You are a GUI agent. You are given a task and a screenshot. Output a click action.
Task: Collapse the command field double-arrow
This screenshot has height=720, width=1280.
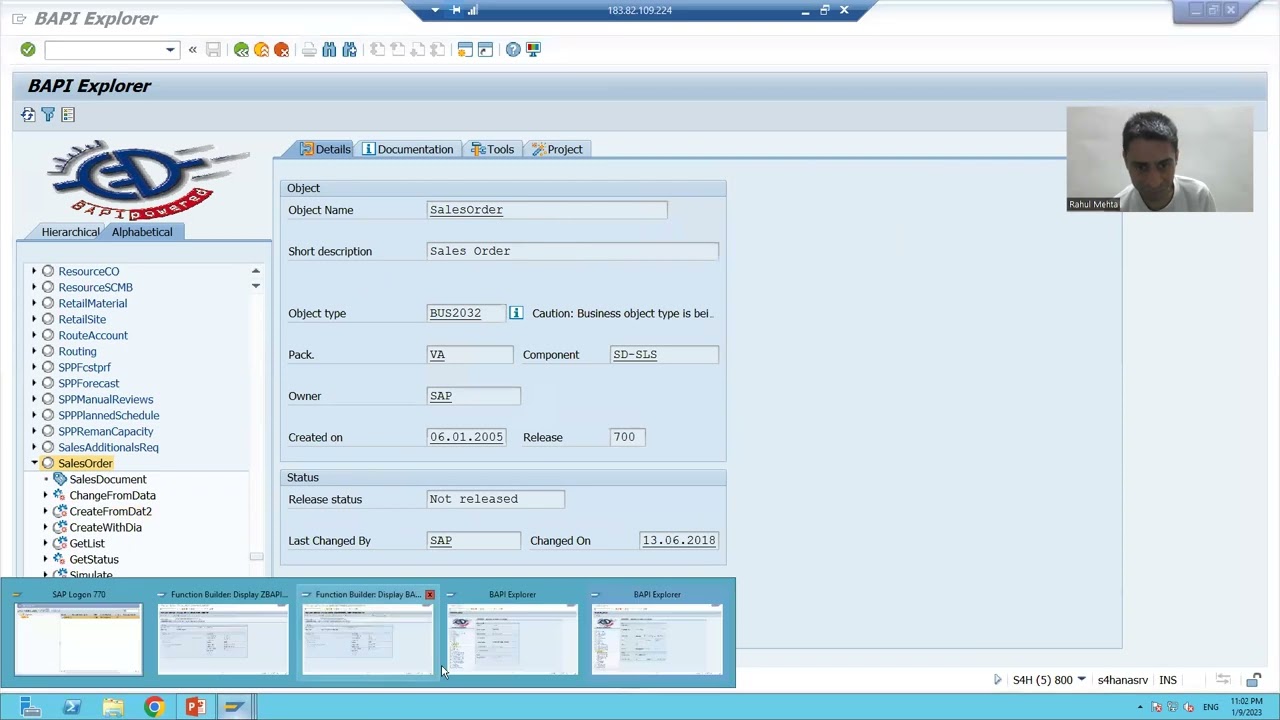(192, 49)
